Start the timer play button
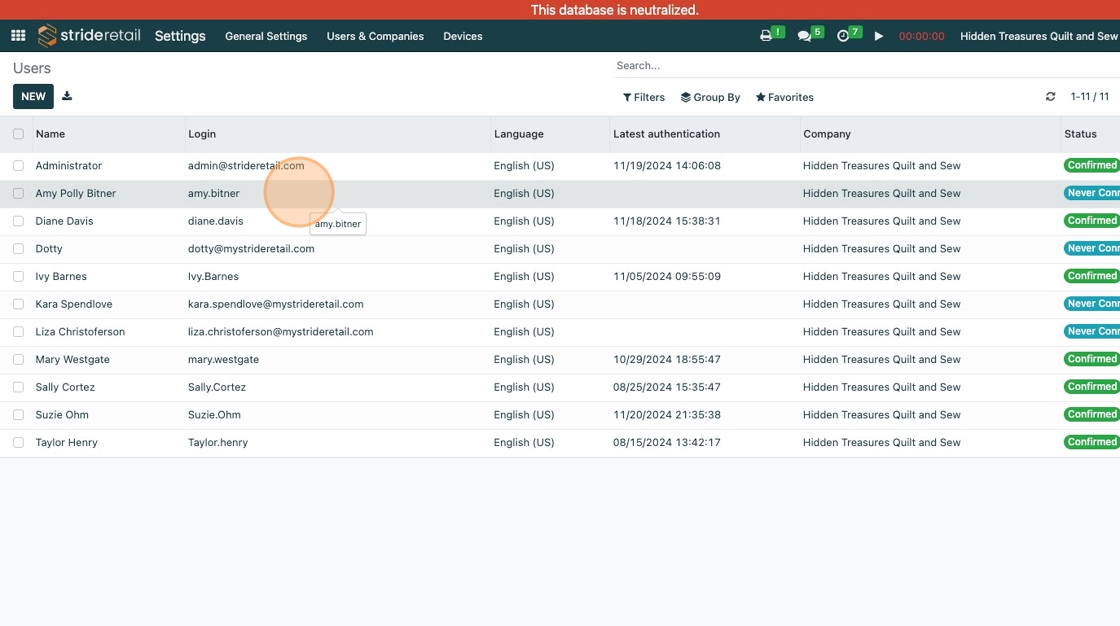Viewport: 1120px width, 626px height. click(x=879, y=36)
